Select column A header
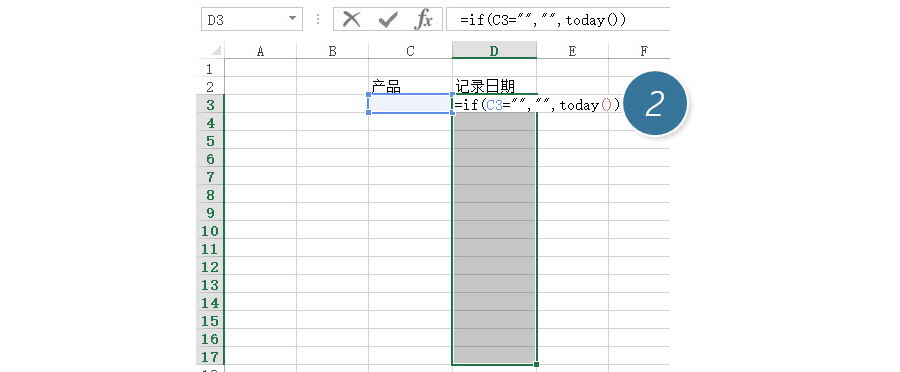The image size is (900, 372). tap(260, 51)
